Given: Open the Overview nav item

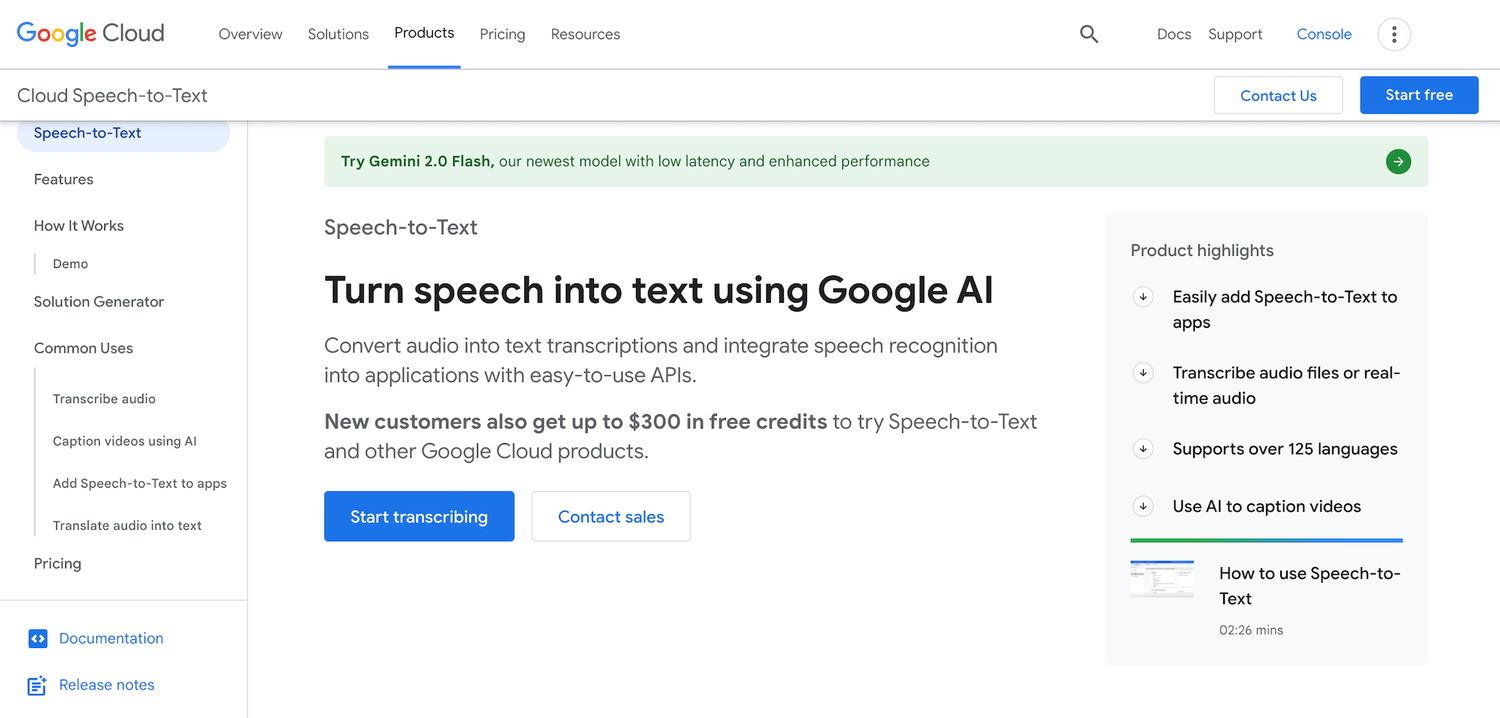Looking at the screenshot, I should [x=250, y=34].
